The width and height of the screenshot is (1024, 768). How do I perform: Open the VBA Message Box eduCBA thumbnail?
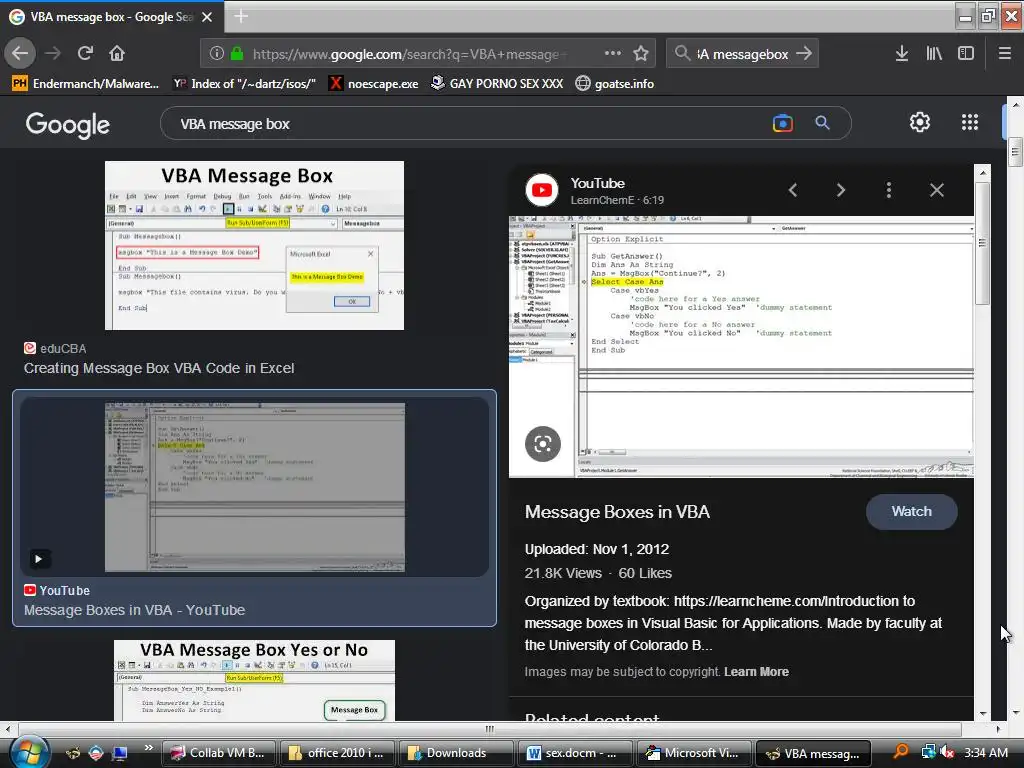pos(255,246)
